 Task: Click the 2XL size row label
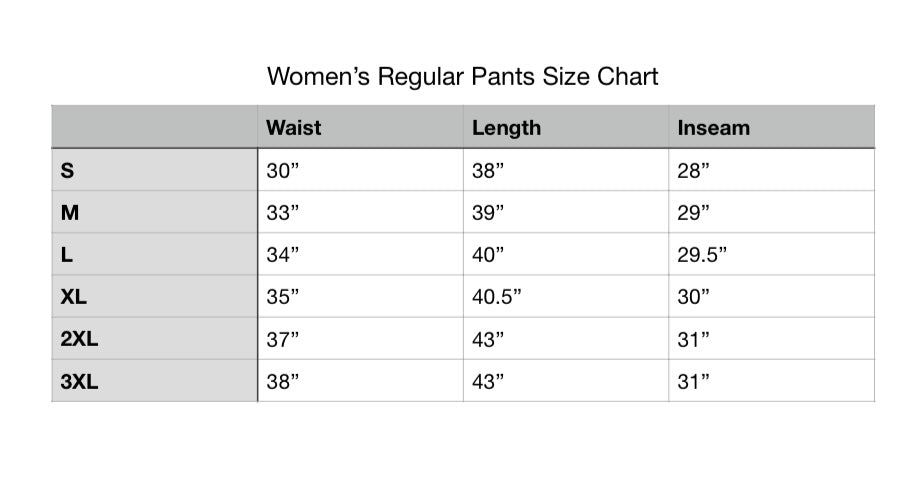79,339
